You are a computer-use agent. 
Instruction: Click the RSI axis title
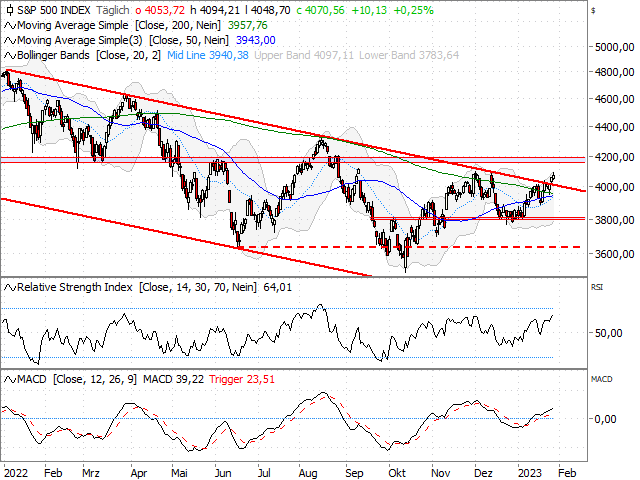[x=597, y=288]
